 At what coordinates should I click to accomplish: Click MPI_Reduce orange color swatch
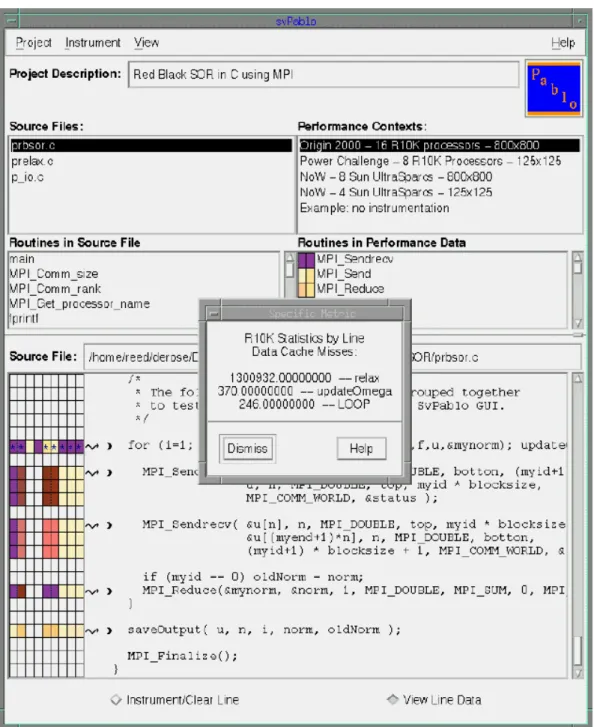(306, 289)
